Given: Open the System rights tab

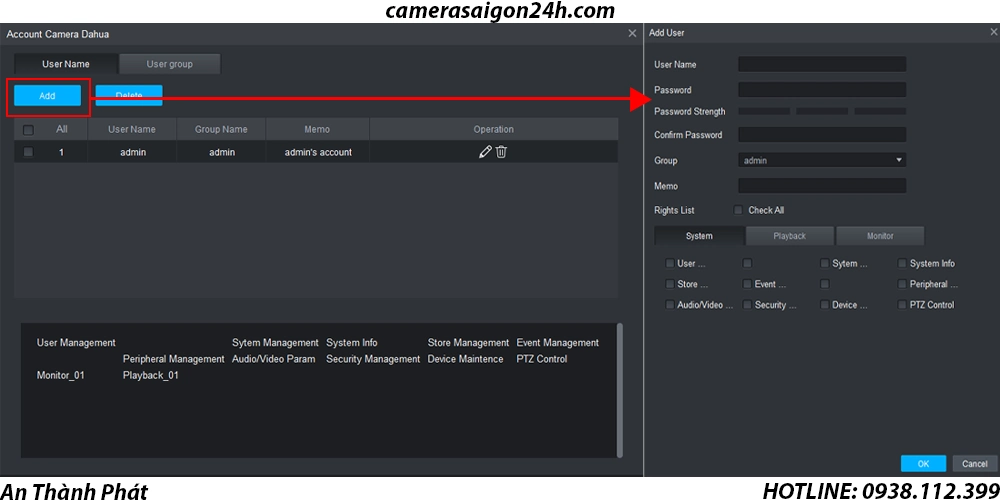Looking at the screenshot, I should (x=699, y=236).
